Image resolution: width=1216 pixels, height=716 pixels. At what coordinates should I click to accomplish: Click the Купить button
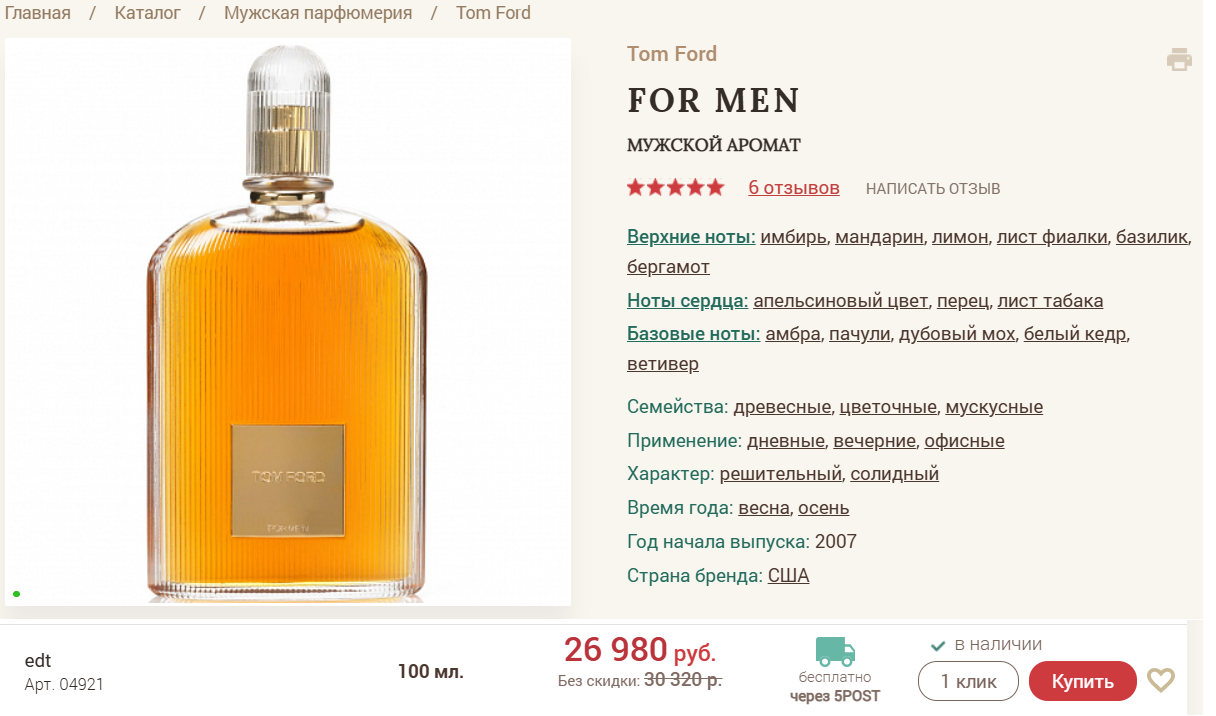(1082, 682)
